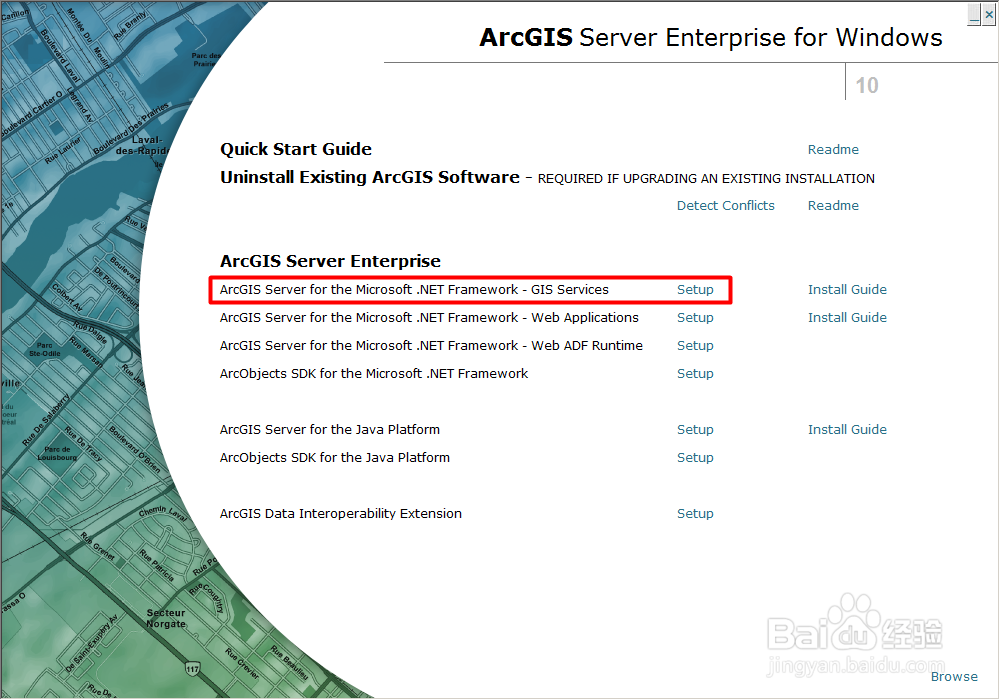
Task: Click 'ArcObjects SDK for the Microsoft .NET Framework' text
Action: (x=374, y=374)
